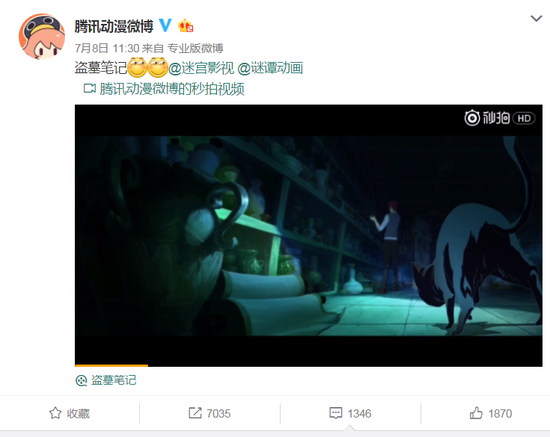Click the membership crown badge icon
550x437 pixels.
(x=186, y=26)
